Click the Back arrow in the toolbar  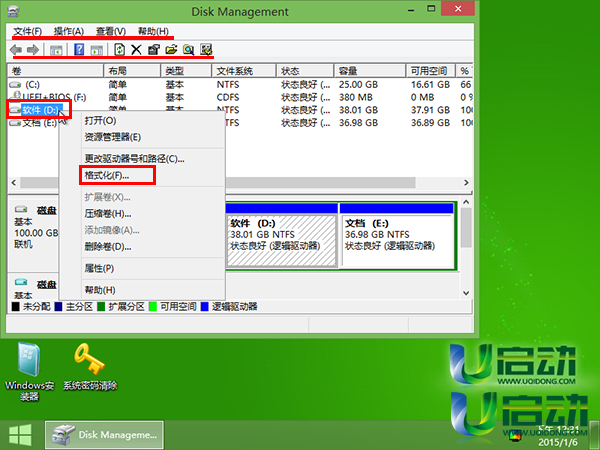pyautogui.click(x=16, y=50)
